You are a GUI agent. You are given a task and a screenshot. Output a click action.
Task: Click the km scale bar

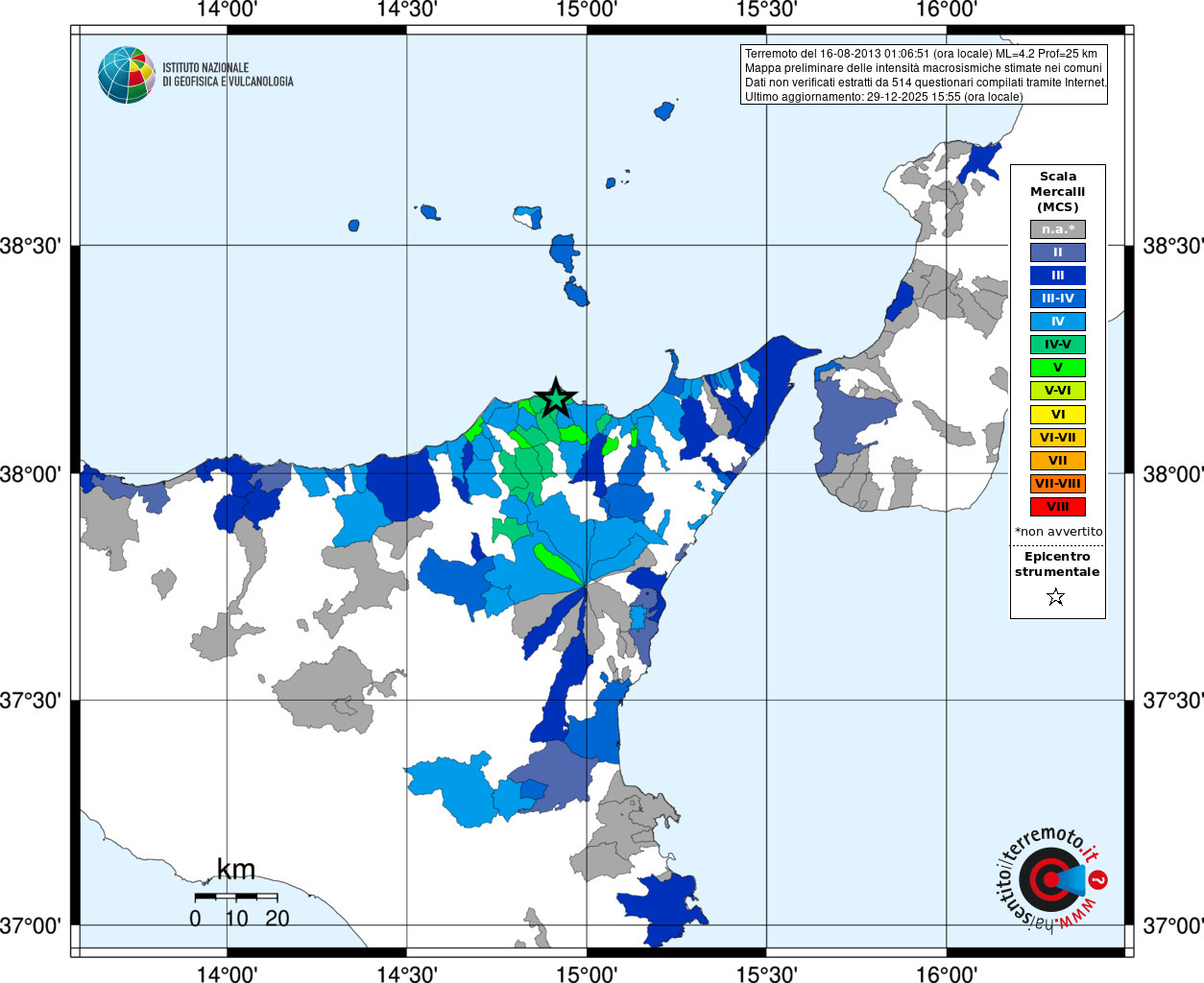(236, 897)
